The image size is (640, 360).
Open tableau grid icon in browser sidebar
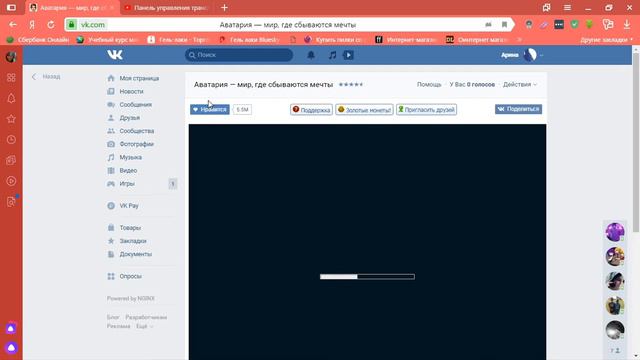pyautogui.click(x=11, y=78)
